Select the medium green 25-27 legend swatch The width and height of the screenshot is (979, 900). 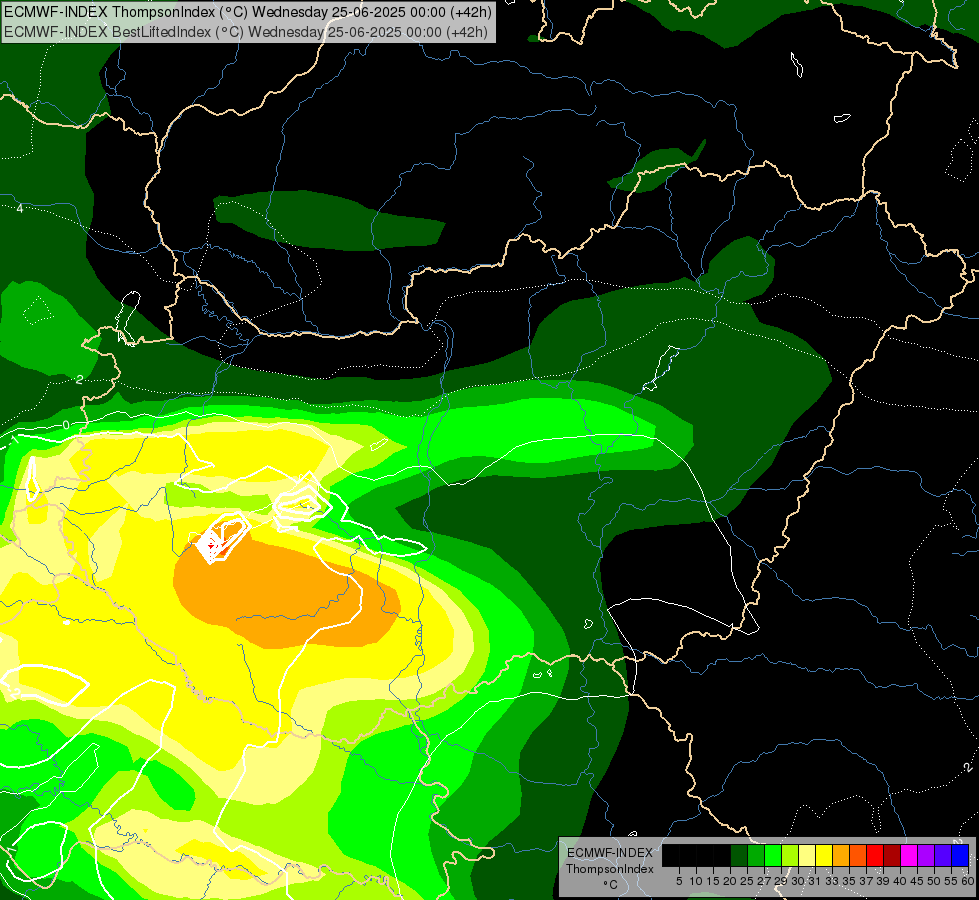click(755, 855)
